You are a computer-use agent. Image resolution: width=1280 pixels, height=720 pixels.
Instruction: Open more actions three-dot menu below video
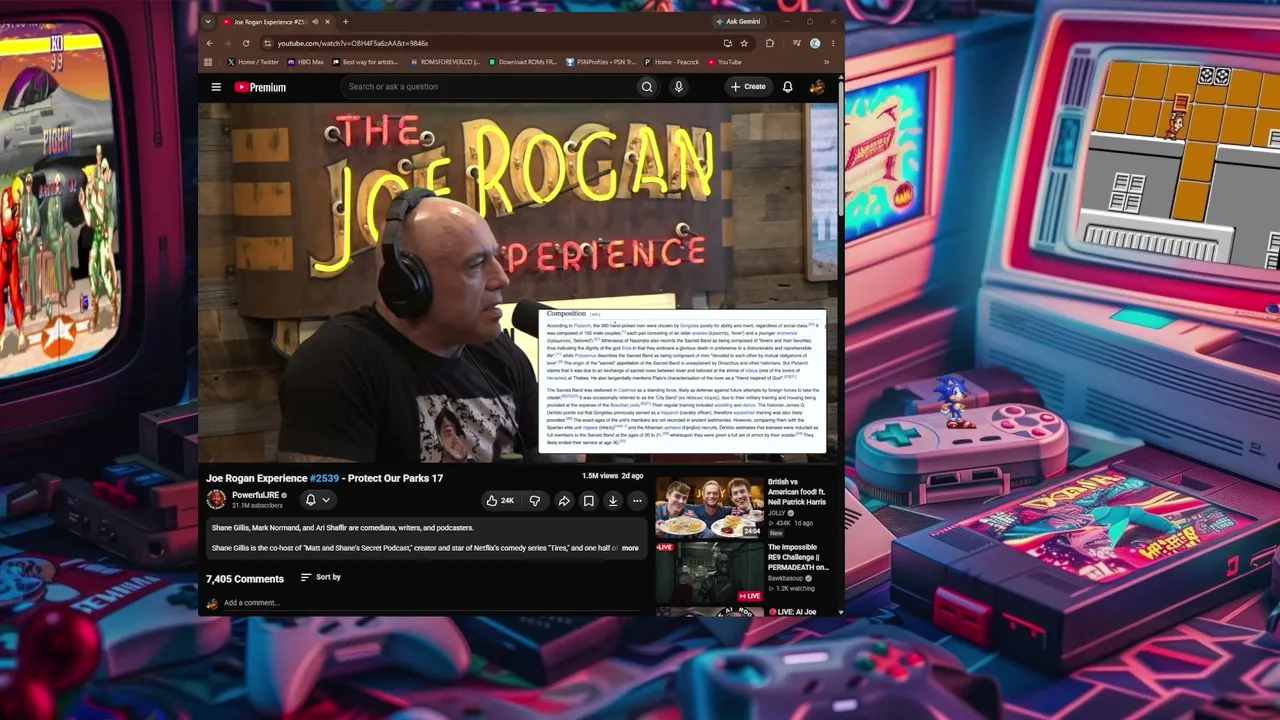coord(637,501)
